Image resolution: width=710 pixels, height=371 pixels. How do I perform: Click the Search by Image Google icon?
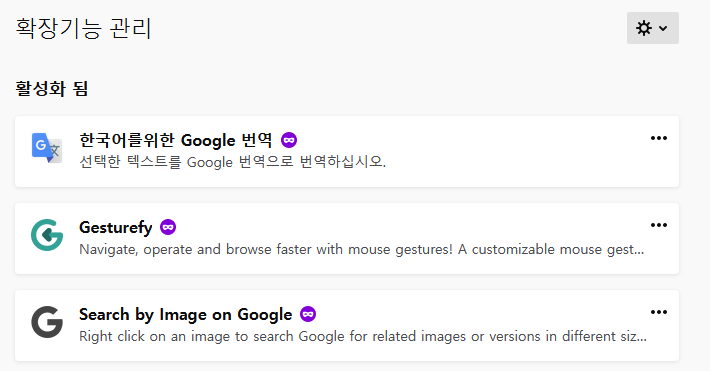click(47, 322)
